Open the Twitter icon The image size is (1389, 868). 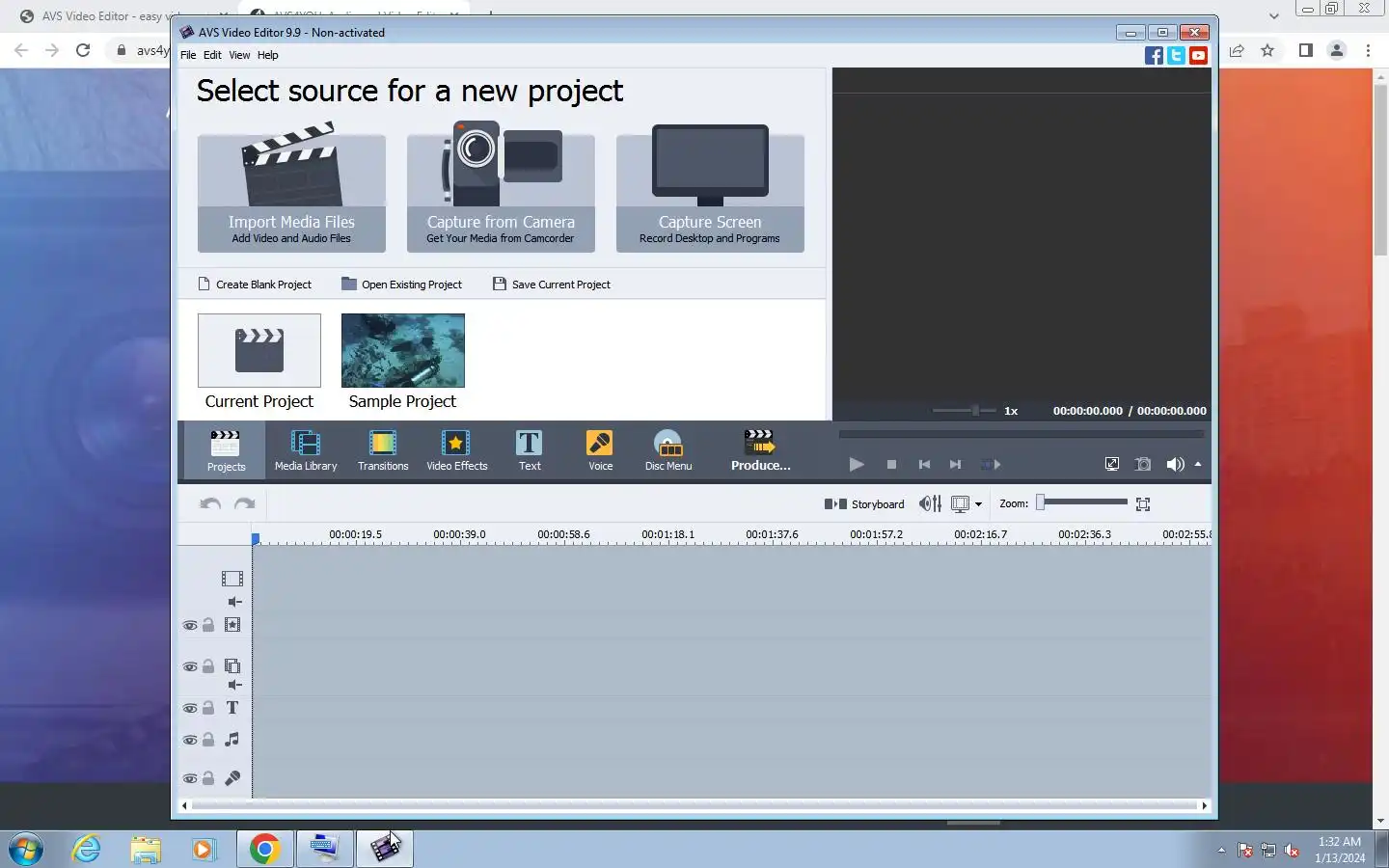tap(1176, 55)
